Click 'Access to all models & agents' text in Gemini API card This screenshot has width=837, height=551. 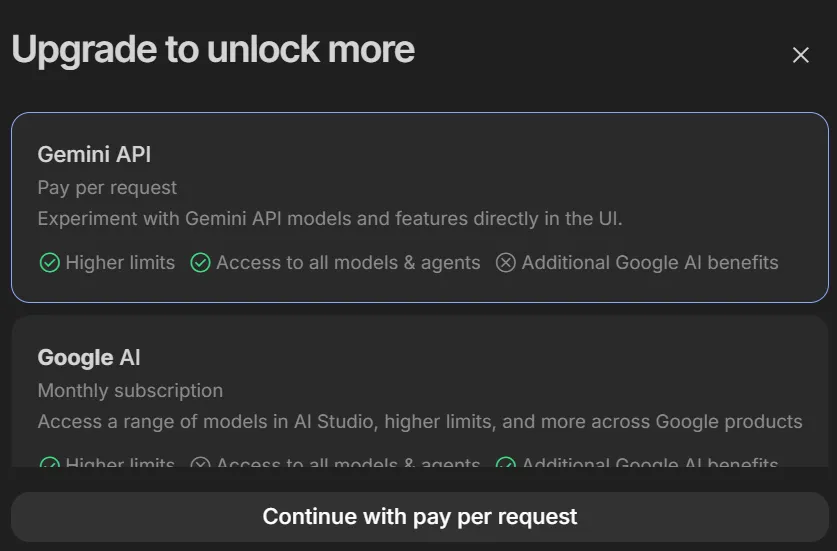[x=348, y=263]
